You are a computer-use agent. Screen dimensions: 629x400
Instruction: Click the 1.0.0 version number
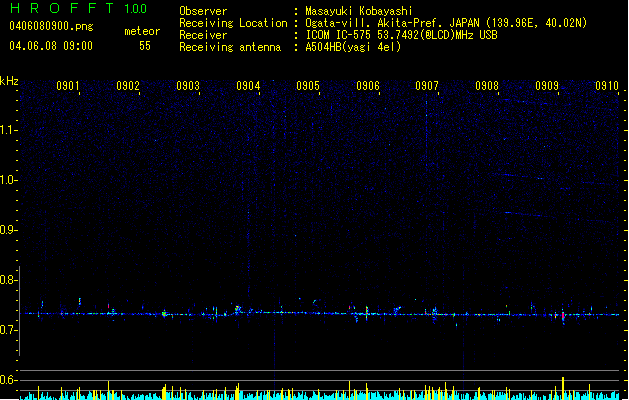pos(135,9)
